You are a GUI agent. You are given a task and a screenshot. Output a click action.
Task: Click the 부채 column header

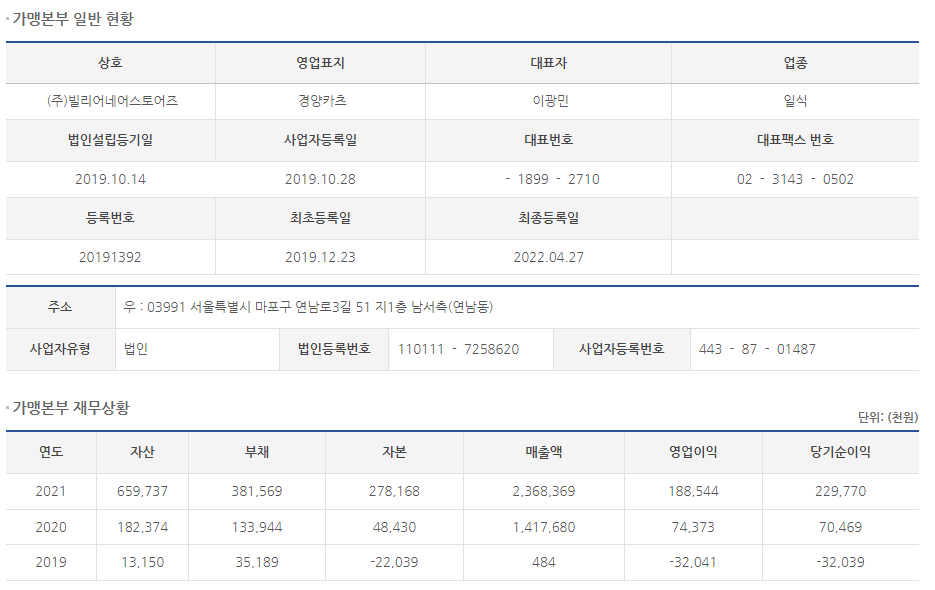point(257,452)
